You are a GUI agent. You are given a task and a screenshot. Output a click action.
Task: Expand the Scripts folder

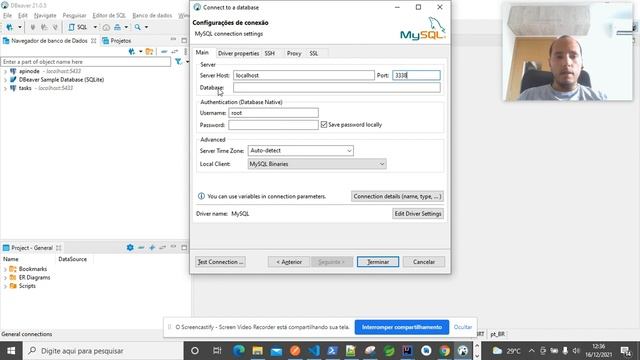point(5,286)
